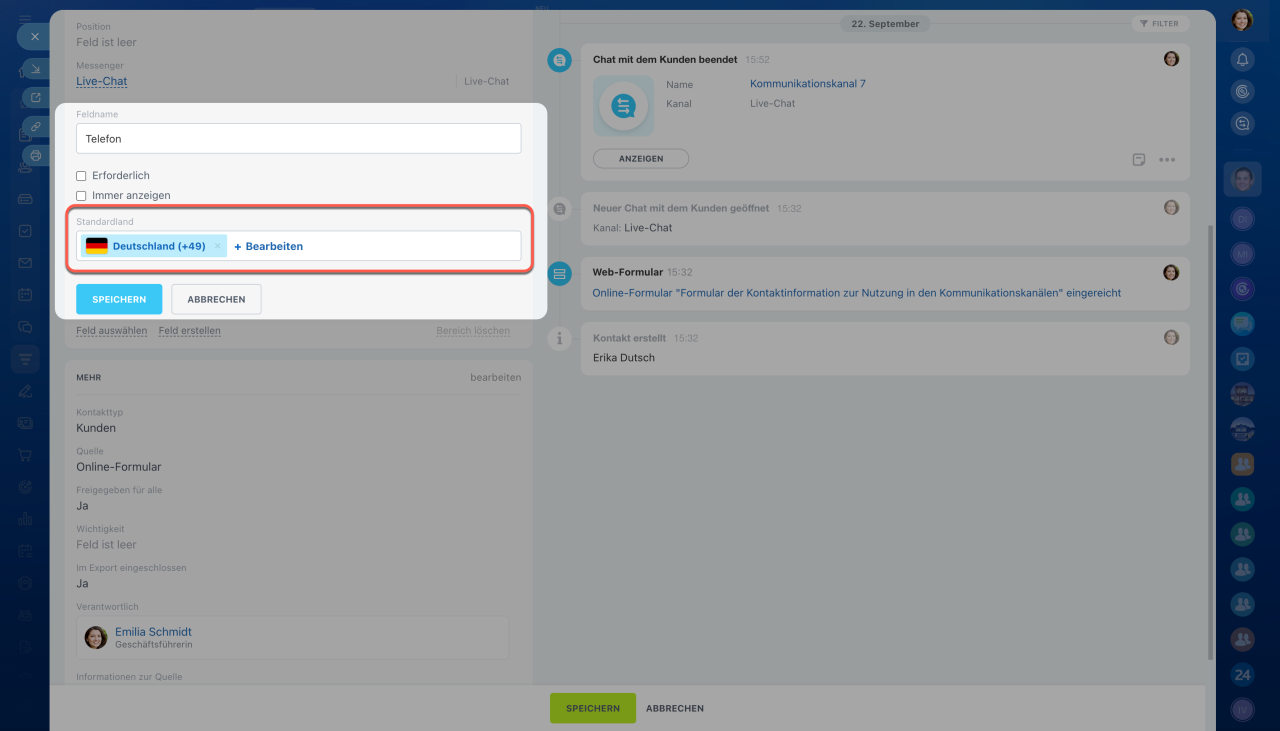
Task: Open the '24' badge in right panel
Action: [x=1243, y=675]
